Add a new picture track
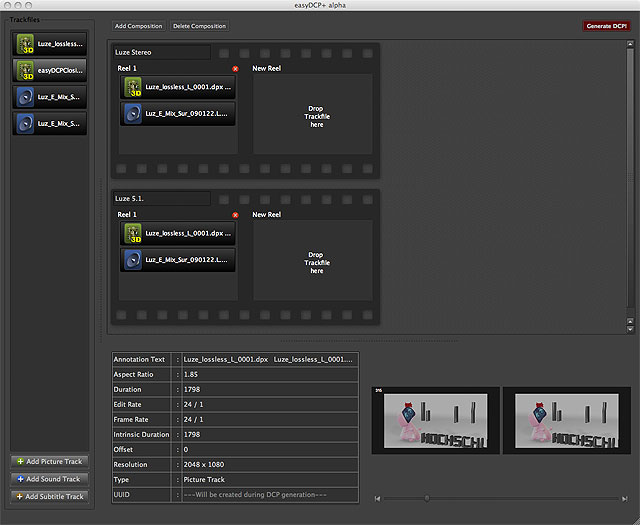The height and width of the screenshot is (525, 640). (x=49, y=461)
